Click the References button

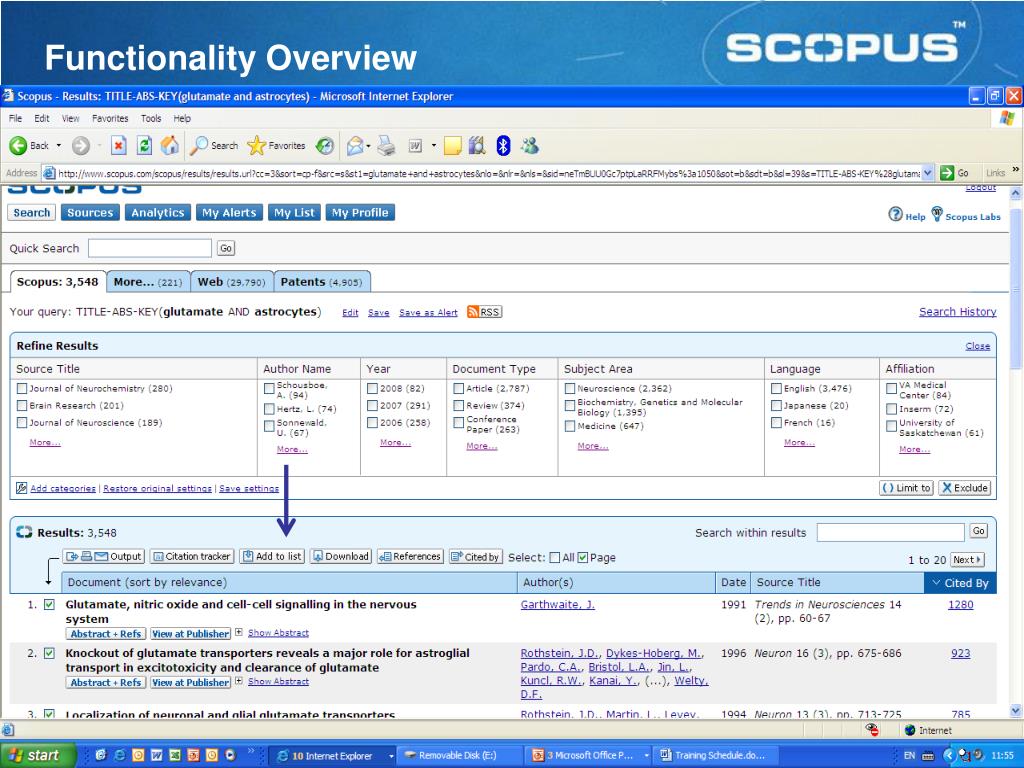410,556
